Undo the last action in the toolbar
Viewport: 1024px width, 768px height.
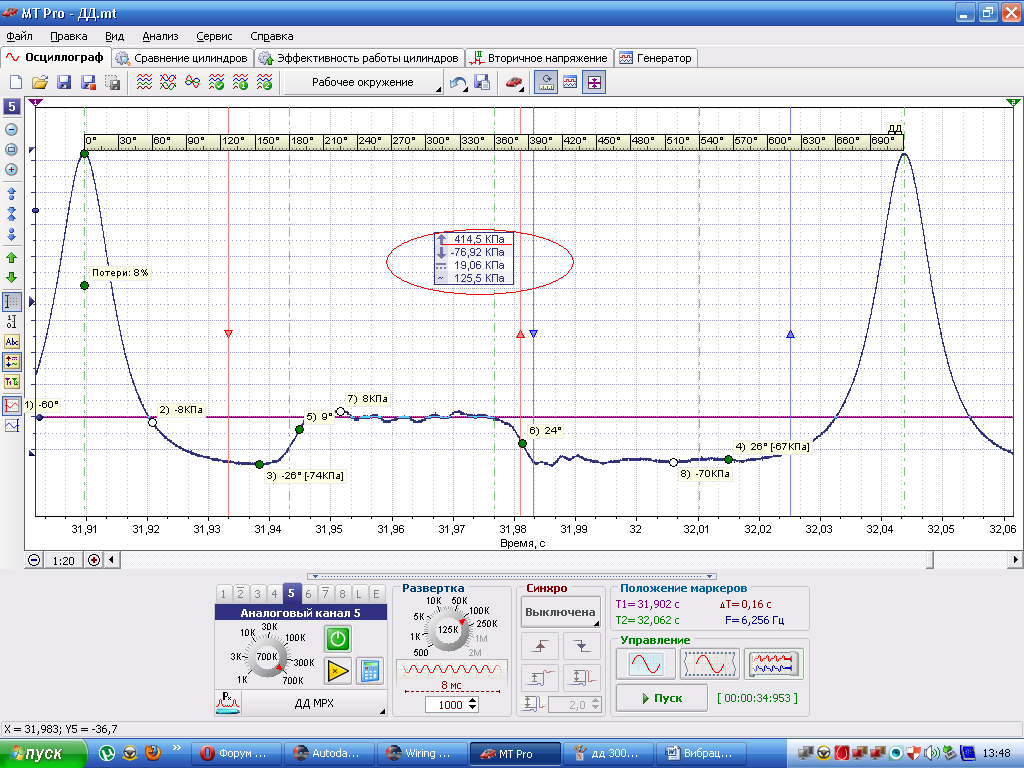(458, 82)
